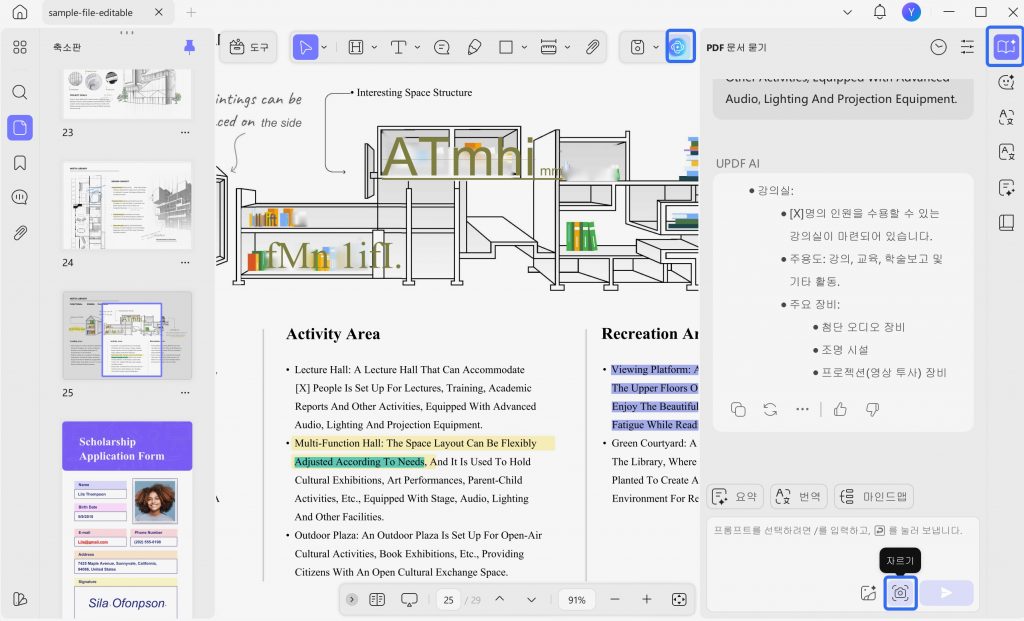Click the 번역 translate button
Viewport: 1024px width, 621px height.
click(x=799, y=496)
